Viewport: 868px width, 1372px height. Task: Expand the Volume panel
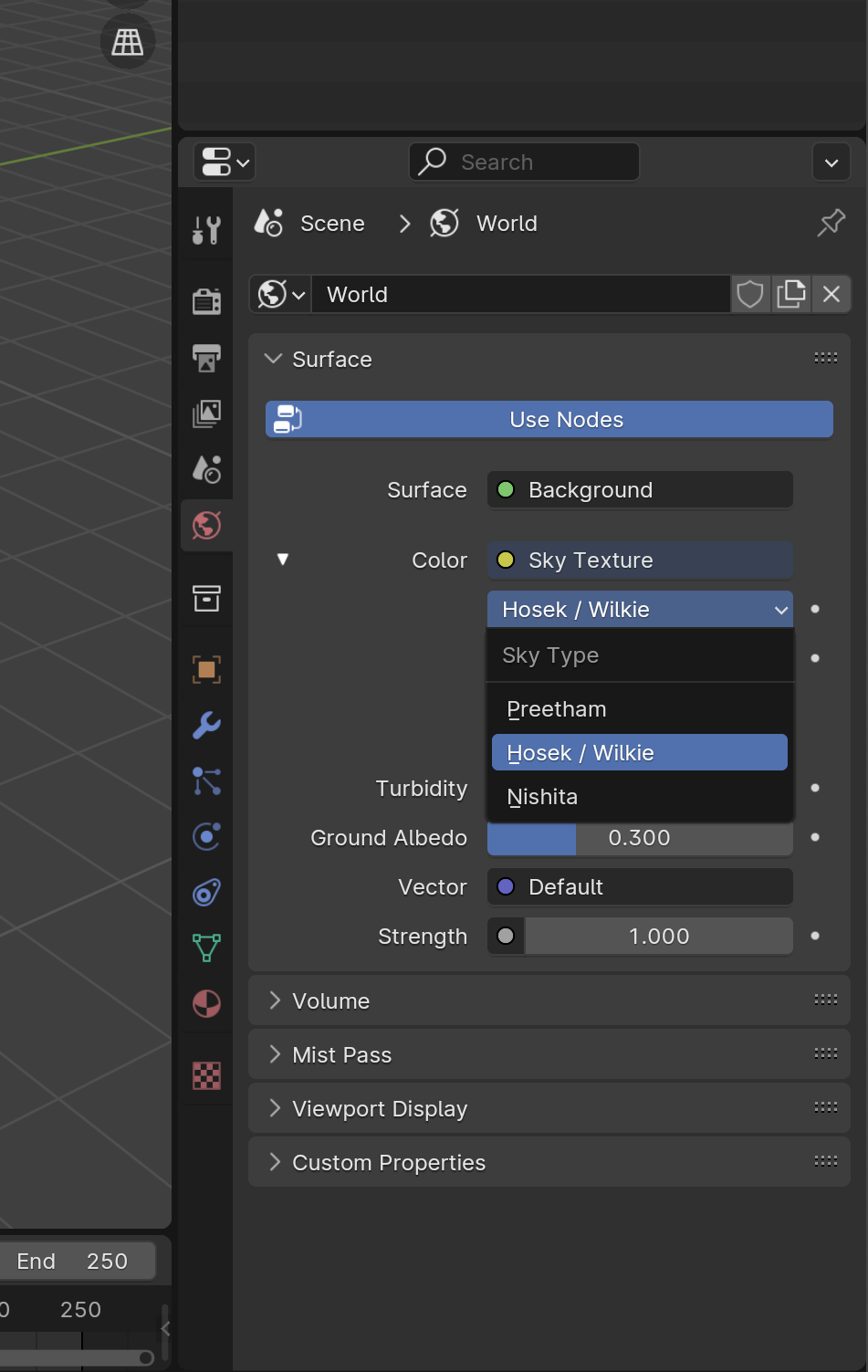point(330,1001)
